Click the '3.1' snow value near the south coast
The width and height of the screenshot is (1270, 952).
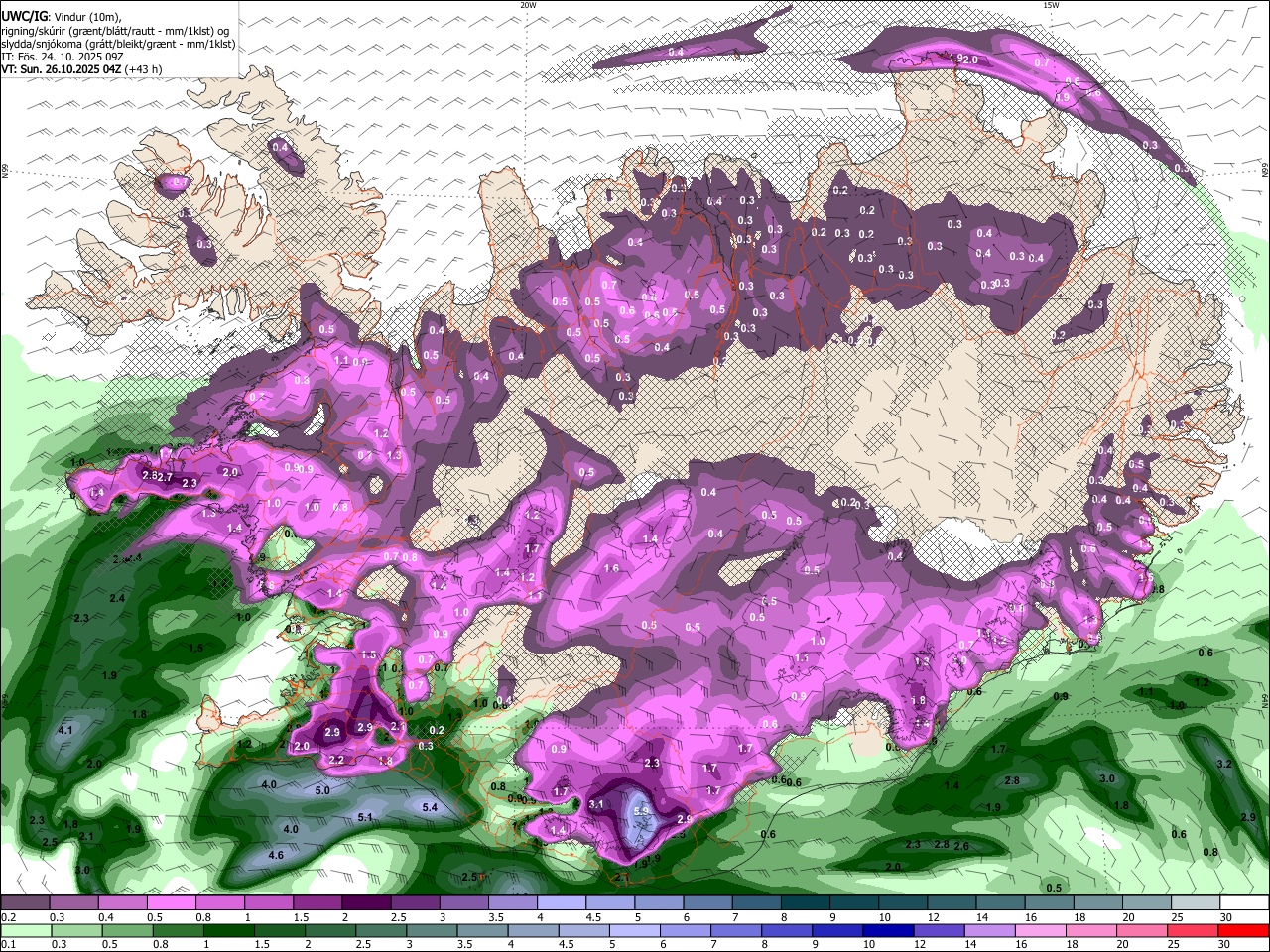(x=596, y=804)
